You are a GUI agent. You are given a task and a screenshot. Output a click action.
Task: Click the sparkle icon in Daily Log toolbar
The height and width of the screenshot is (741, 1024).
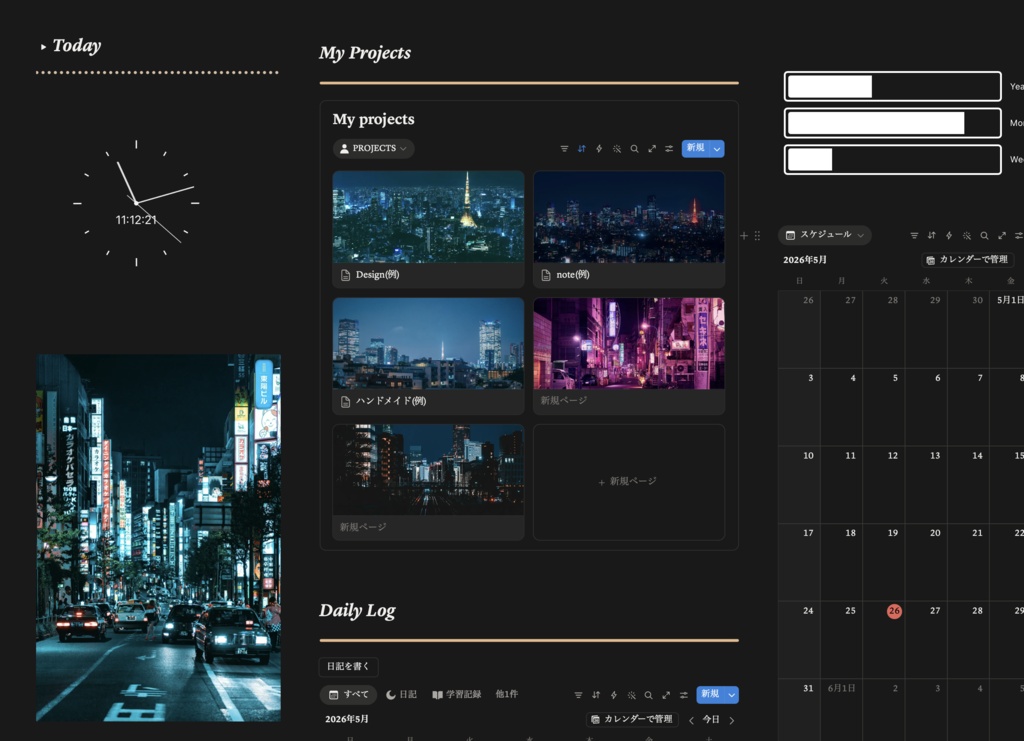(x=631, y=695)
